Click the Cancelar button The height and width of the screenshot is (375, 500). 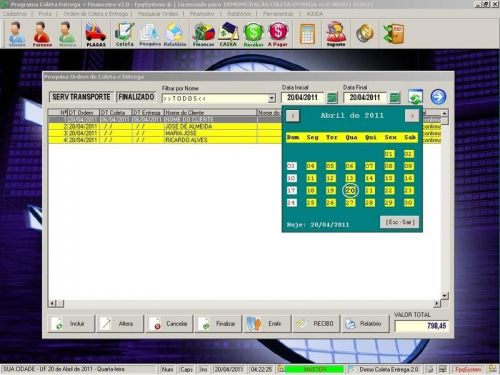[169, 324]
